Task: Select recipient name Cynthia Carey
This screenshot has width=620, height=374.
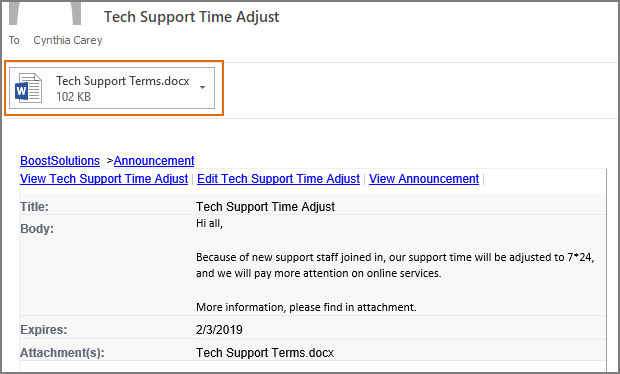Action: (x=68, y=40)
